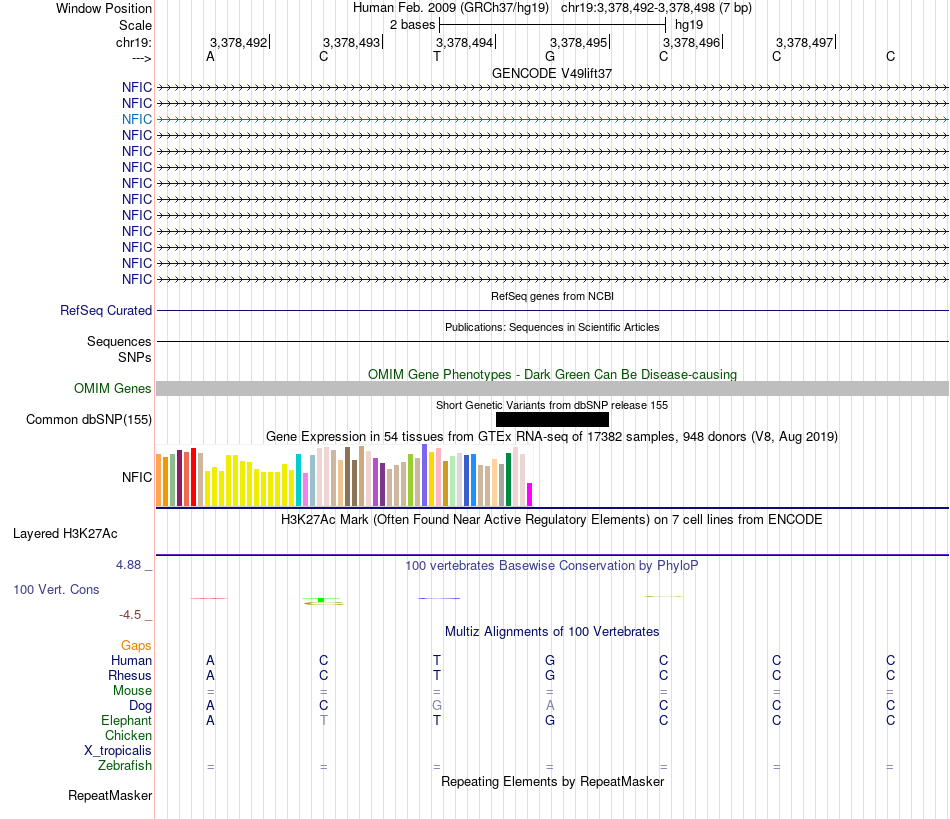This screenshot has width=950, height=819.
Task: Click reference base A under the ruler
Action: [x=210, y=56]
